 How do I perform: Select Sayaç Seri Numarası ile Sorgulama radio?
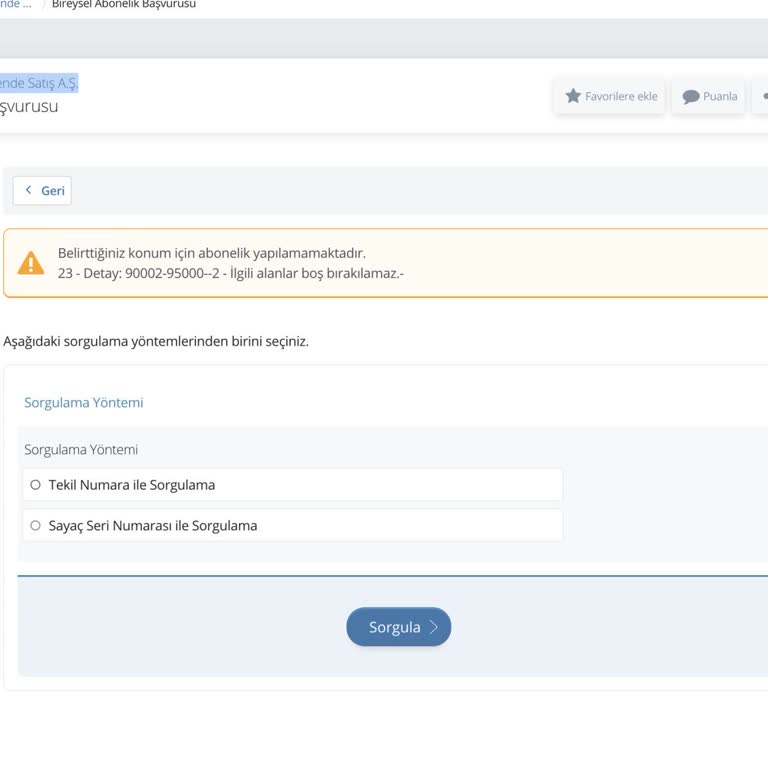click(x=35, y=526)
